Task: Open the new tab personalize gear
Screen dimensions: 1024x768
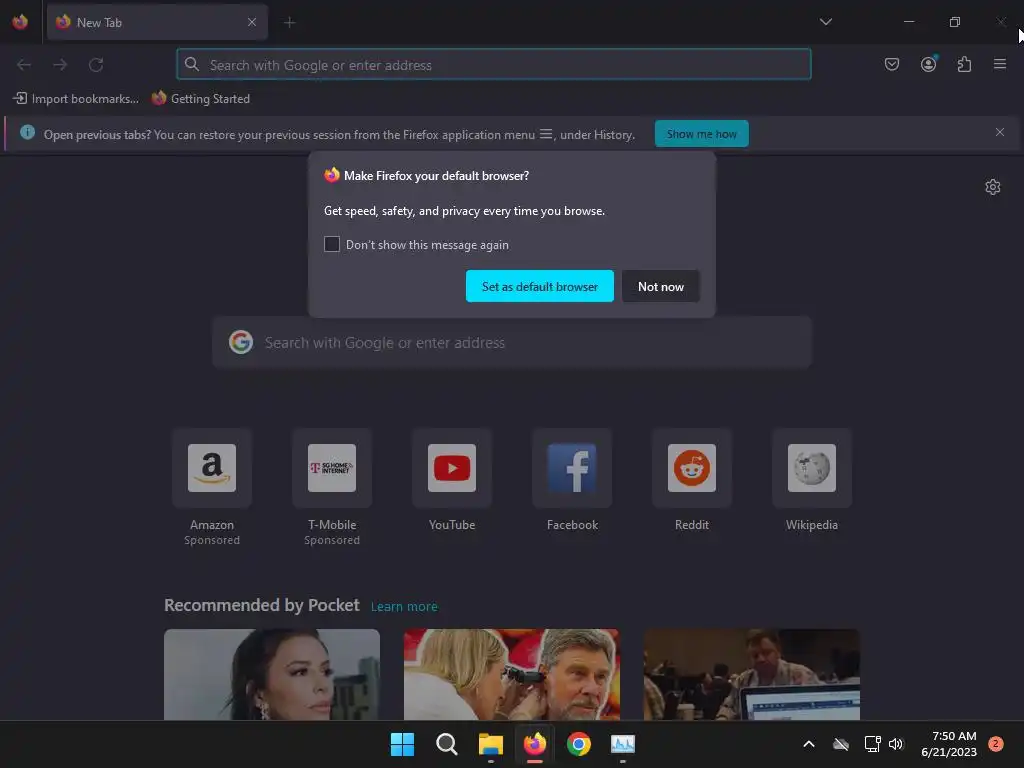Action: (993, 187)
